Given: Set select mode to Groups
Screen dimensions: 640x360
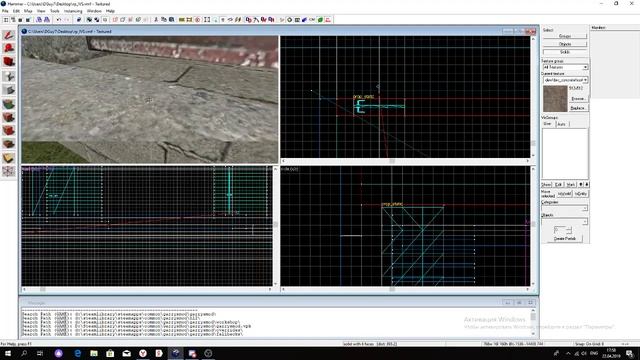Looking at the screenshot, I should tap(564, 36).
